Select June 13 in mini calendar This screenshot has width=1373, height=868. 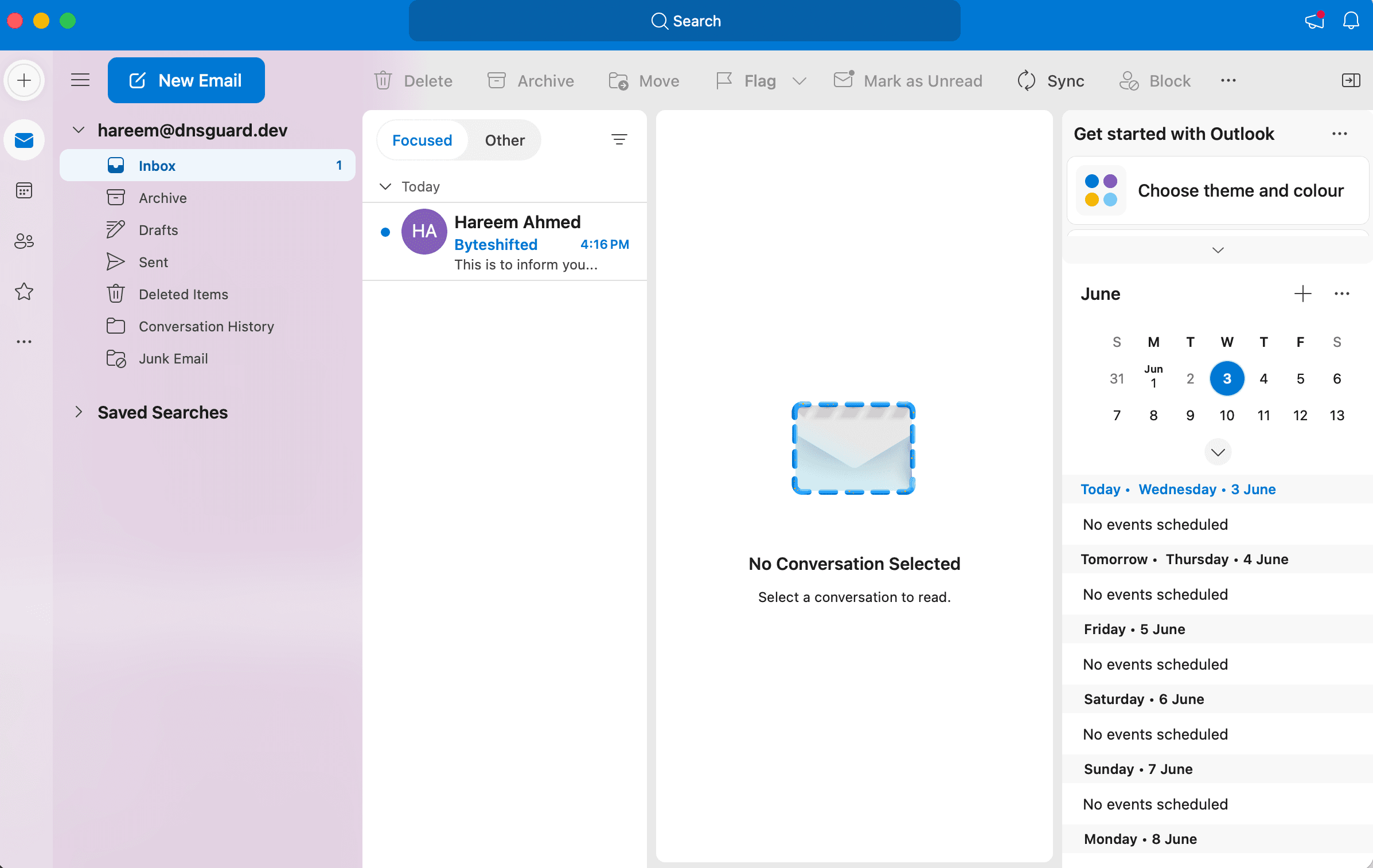coord(1337,415)
